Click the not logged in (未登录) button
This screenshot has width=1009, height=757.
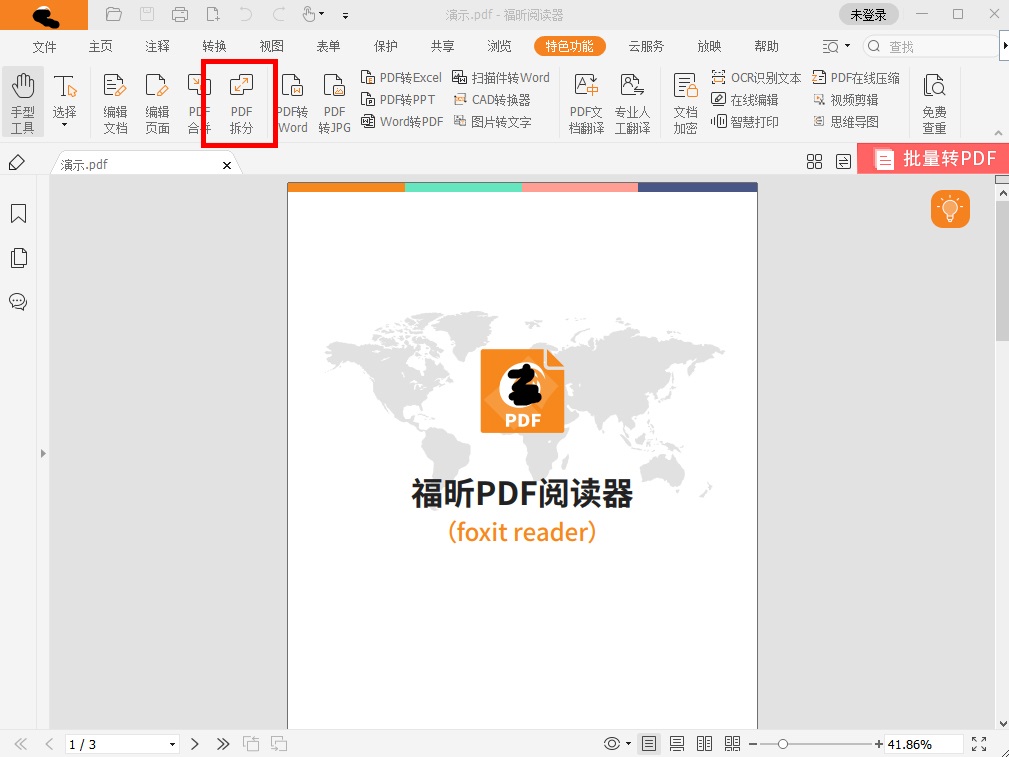point(868,14)
